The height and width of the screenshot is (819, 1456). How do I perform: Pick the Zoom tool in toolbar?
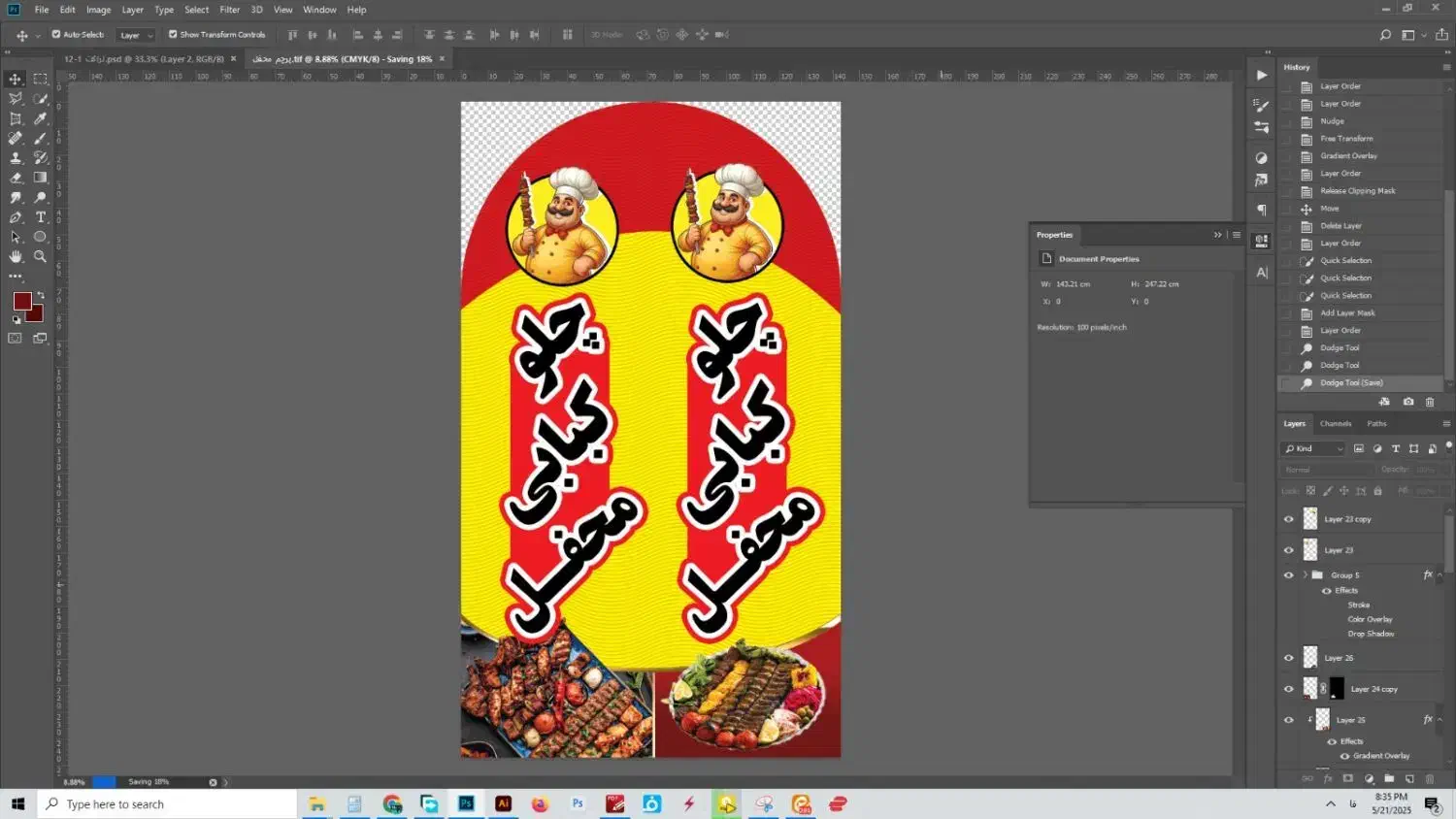click(40, 257)
